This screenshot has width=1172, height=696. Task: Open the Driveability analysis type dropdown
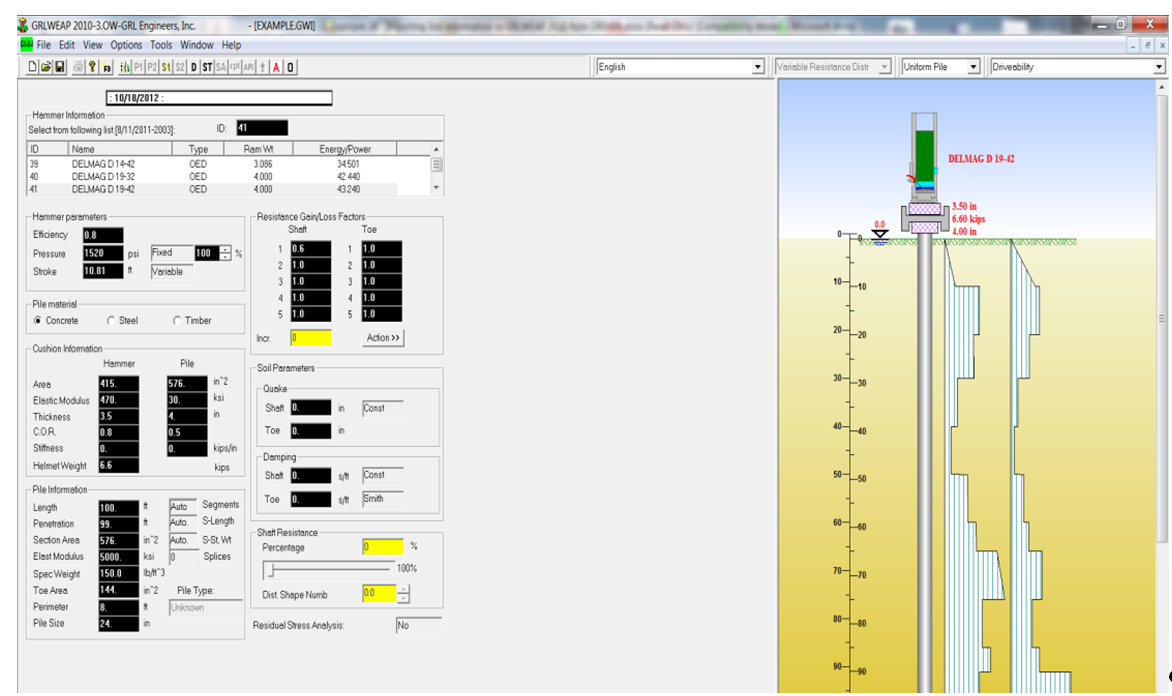[x=1159, y=67]
